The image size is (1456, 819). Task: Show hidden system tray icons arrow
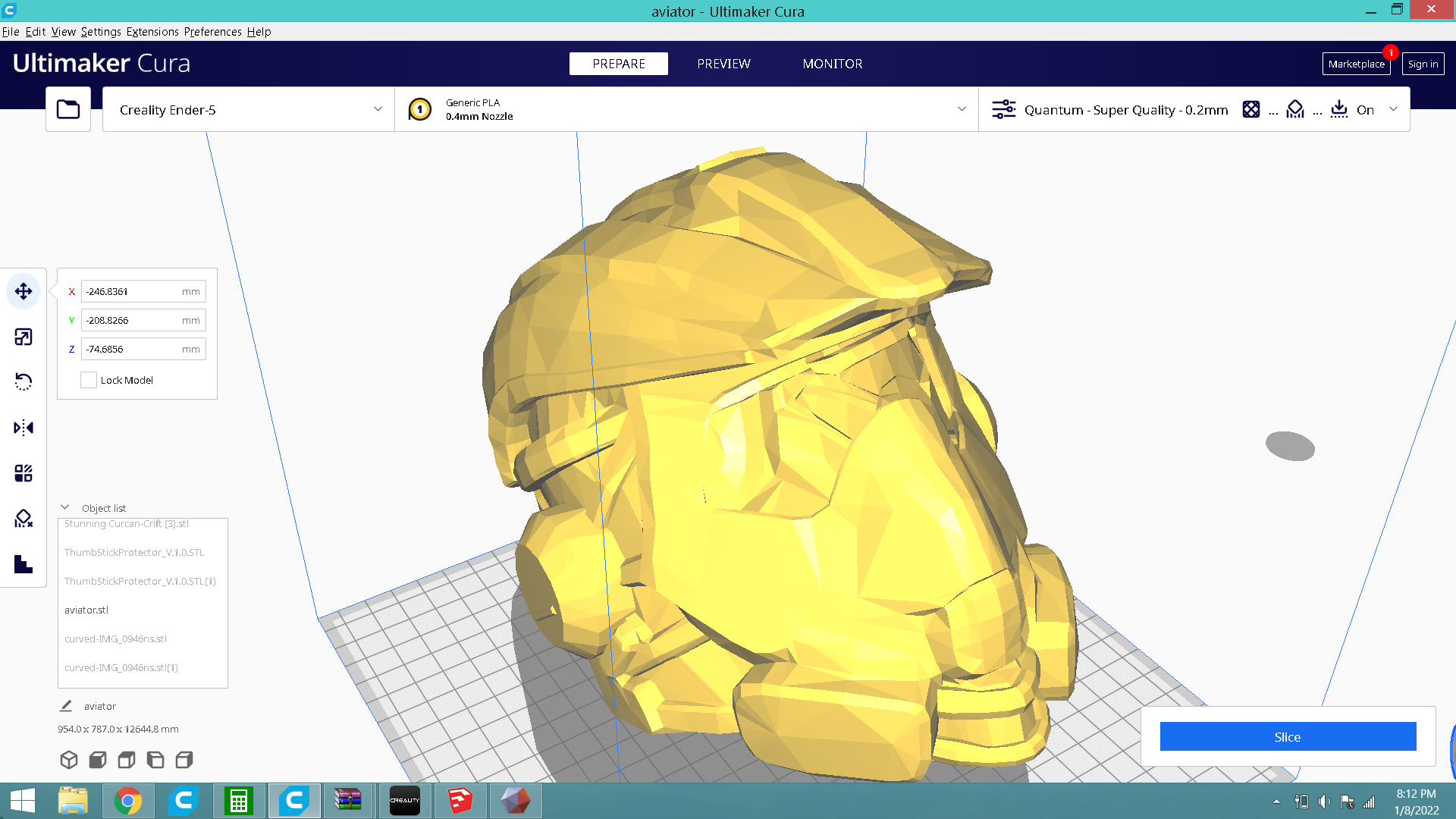pos(1276,802)
